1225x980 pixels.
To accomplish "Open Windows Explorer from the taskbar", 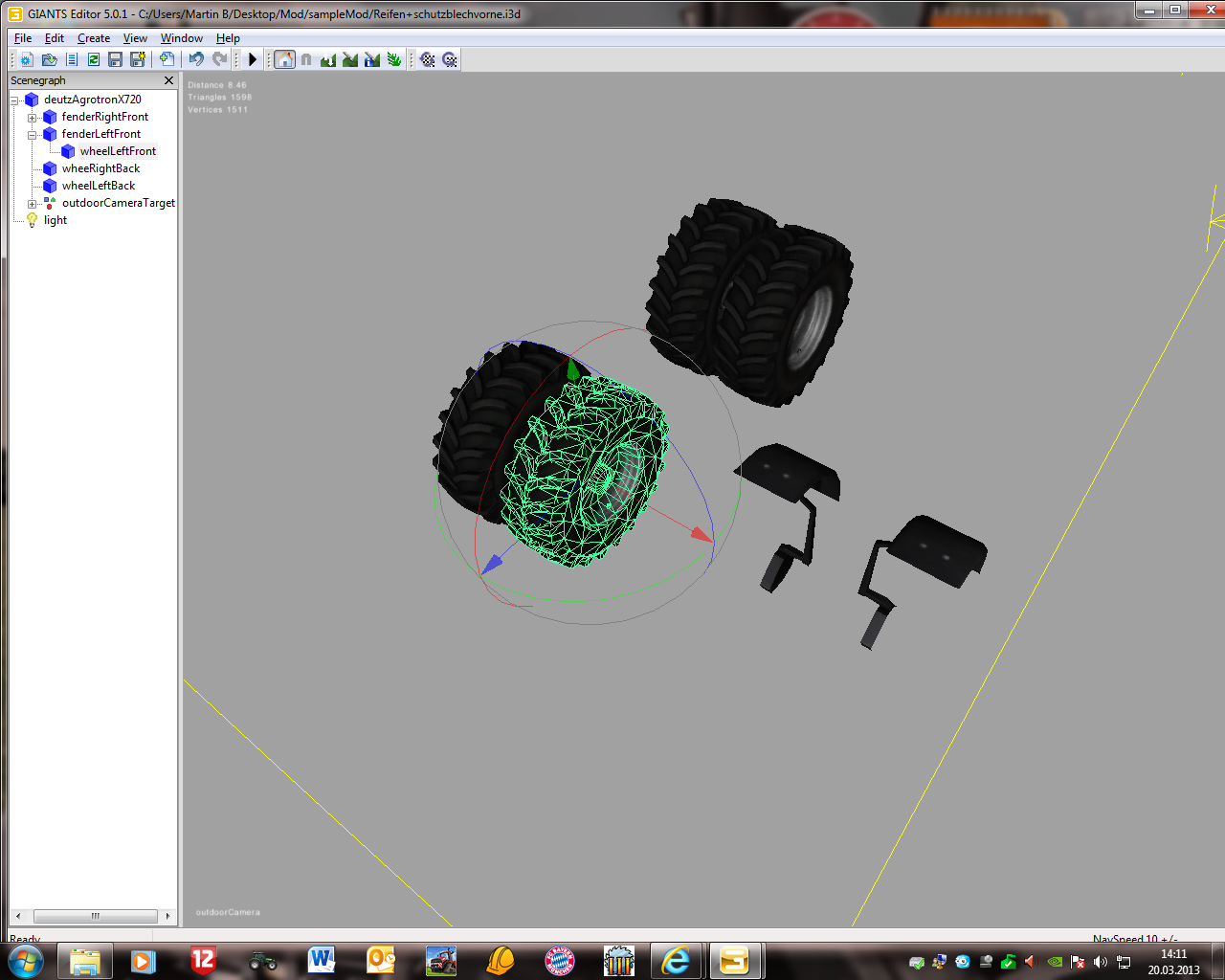I will [x=85, y=960].
